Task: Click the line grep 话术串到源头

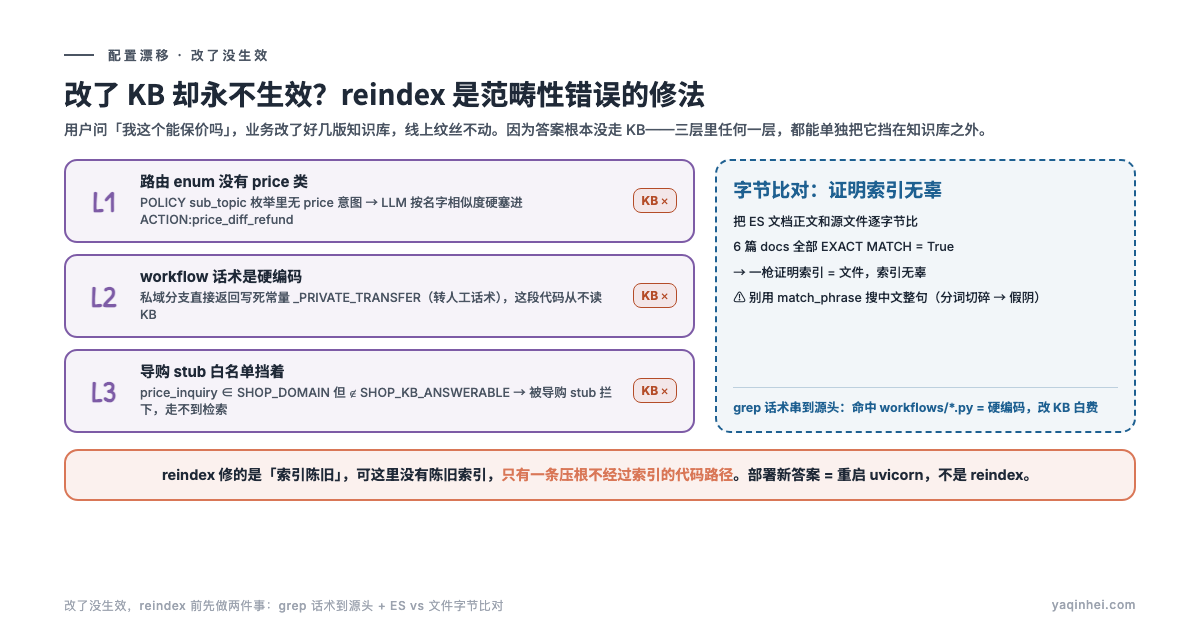Action: (x=916, y=407)
